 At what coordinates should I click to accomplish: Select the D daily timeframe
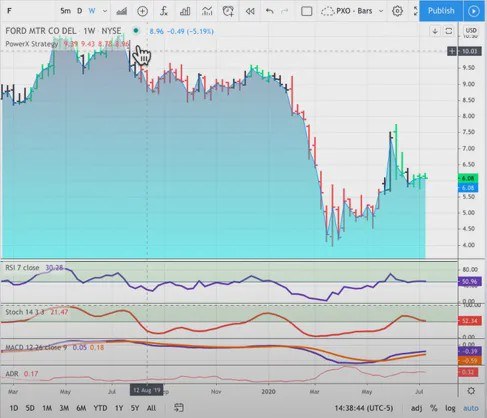click(80, 11)
